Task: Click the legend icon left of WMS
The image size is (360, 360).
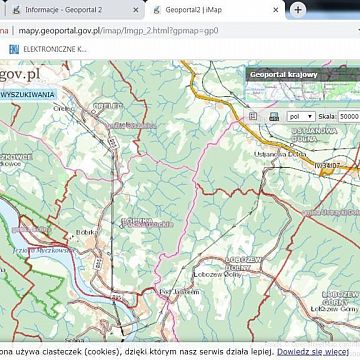Action: (x=253, y=116)
